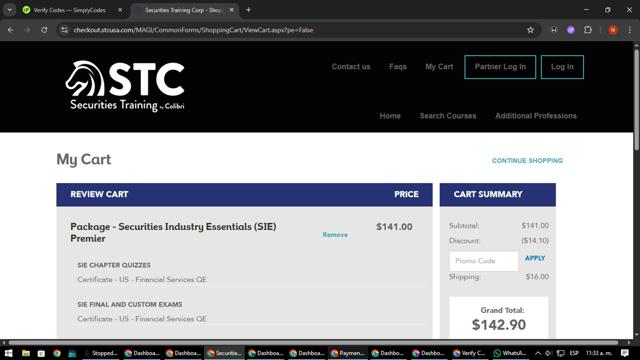Open the Contact us page

351,67
